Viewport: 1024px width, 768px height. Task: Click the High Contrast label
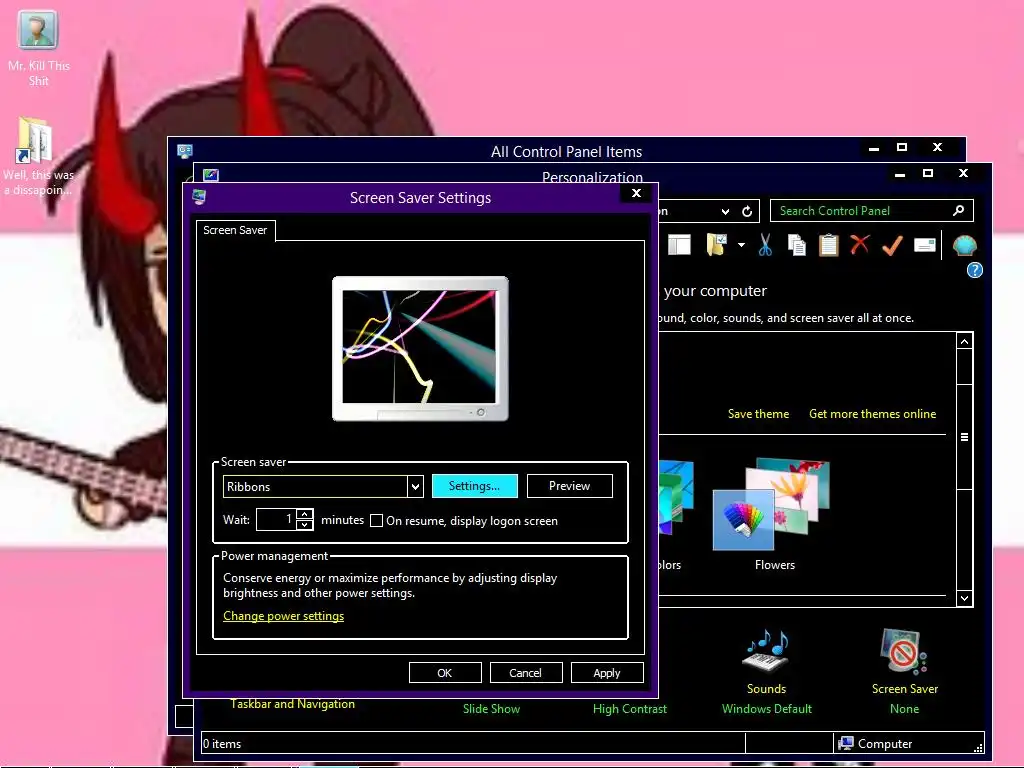pos(630,709)
